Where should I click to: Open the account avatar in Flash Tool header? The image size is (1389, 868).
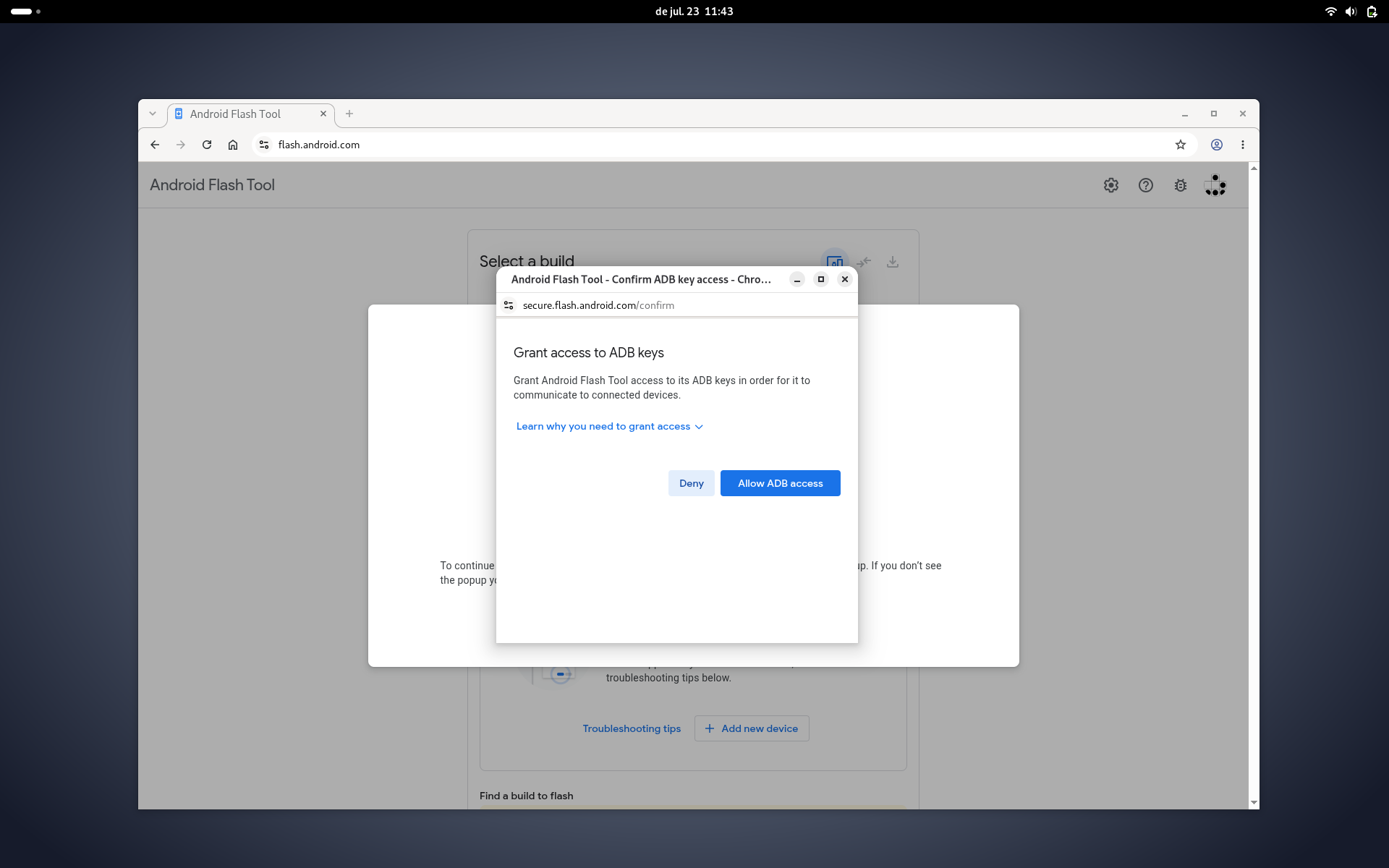(x=1215, y=185)
